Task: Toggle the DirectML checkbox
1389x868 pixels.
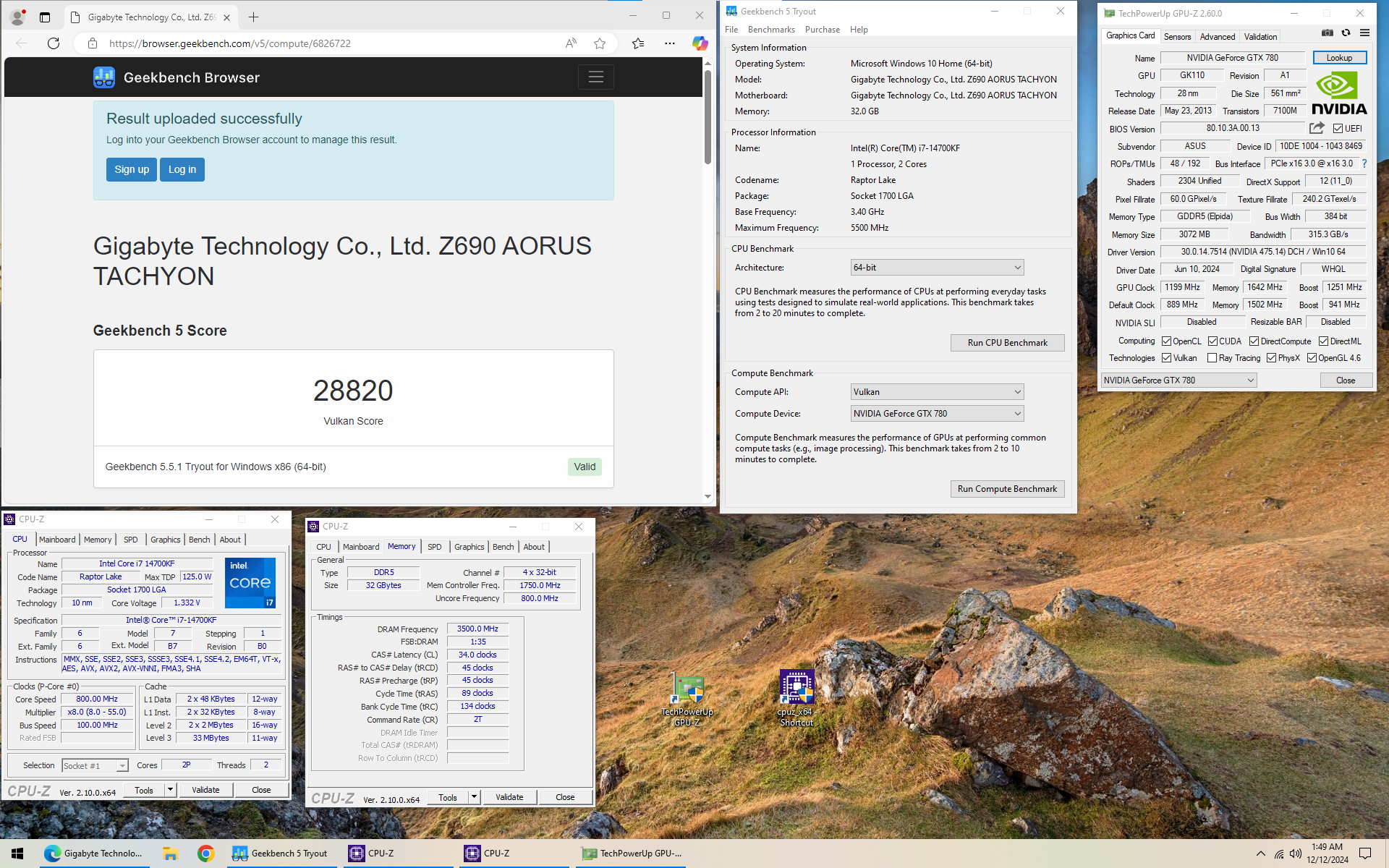Action: click(x=1323, y=341)
